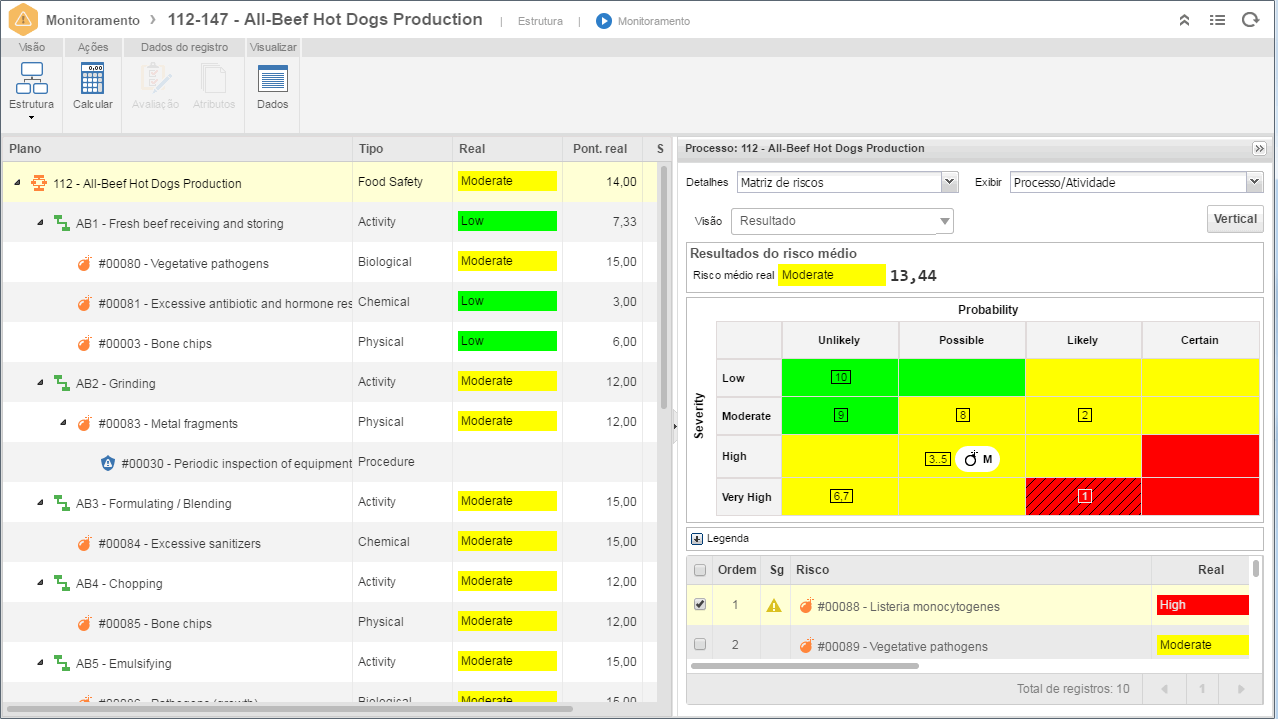Collapse the process panel with arrow icon

(1259, 148)
